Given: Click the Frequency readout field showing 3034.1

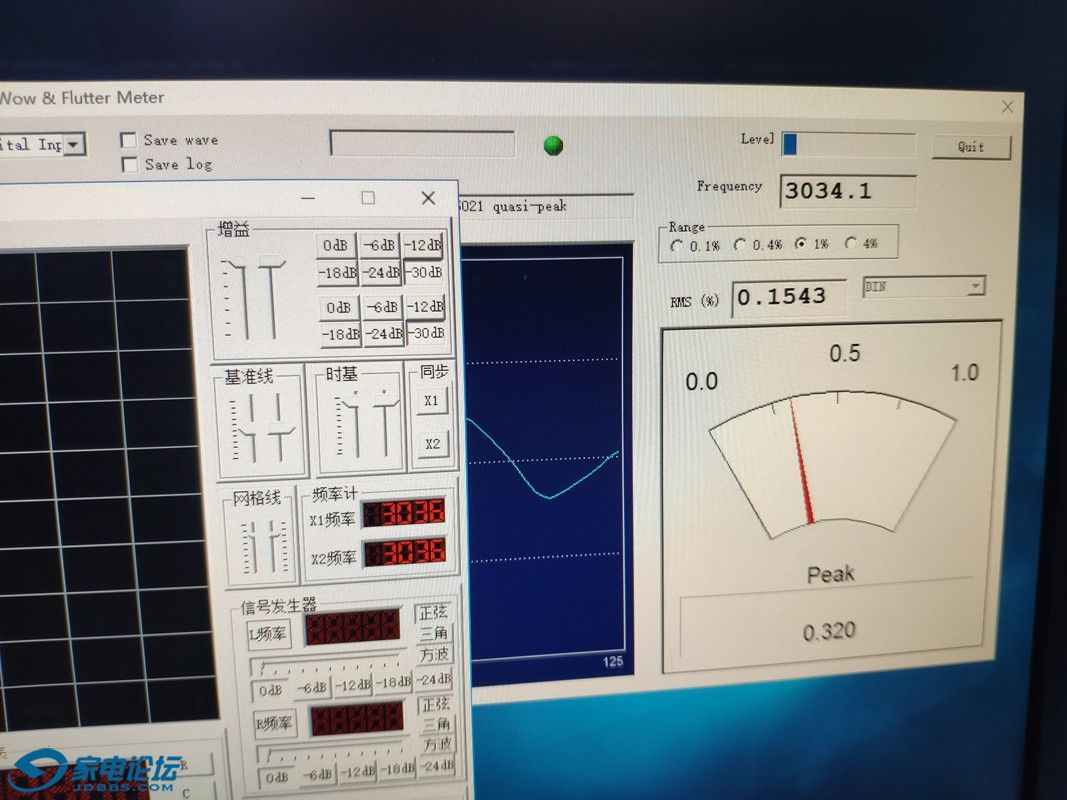Looking at the screenshot, I should click(847, 191).
